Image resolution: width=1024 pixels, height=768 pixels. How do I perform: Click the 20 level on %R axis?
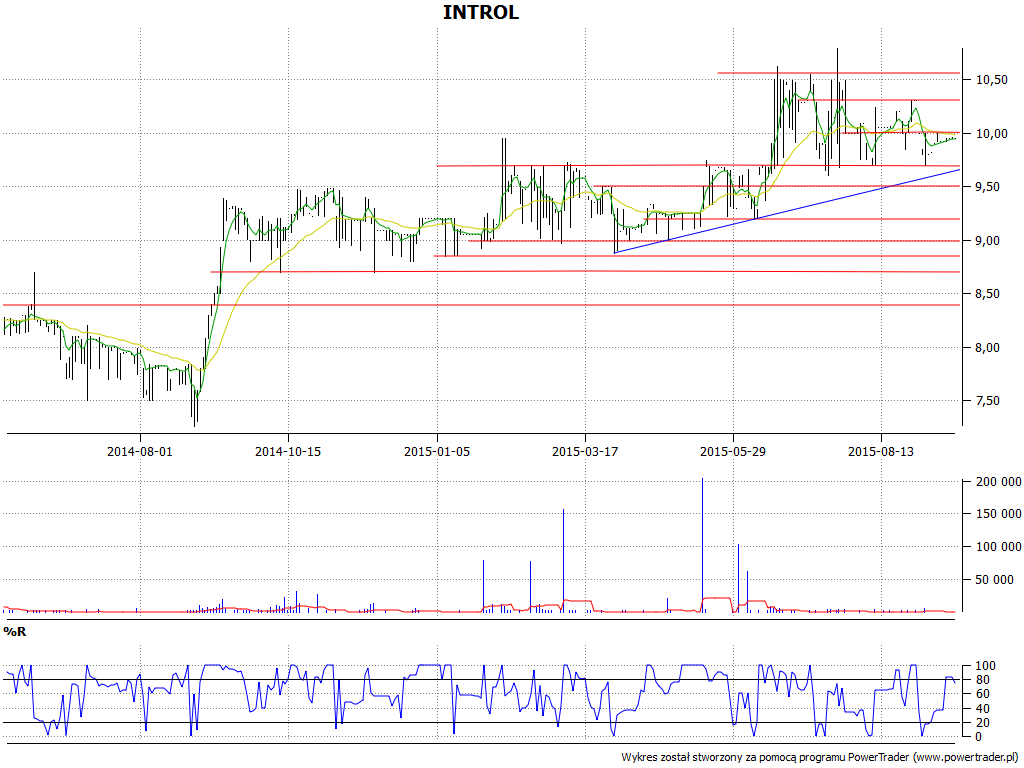pyautogui.click(x=983, y=722)
